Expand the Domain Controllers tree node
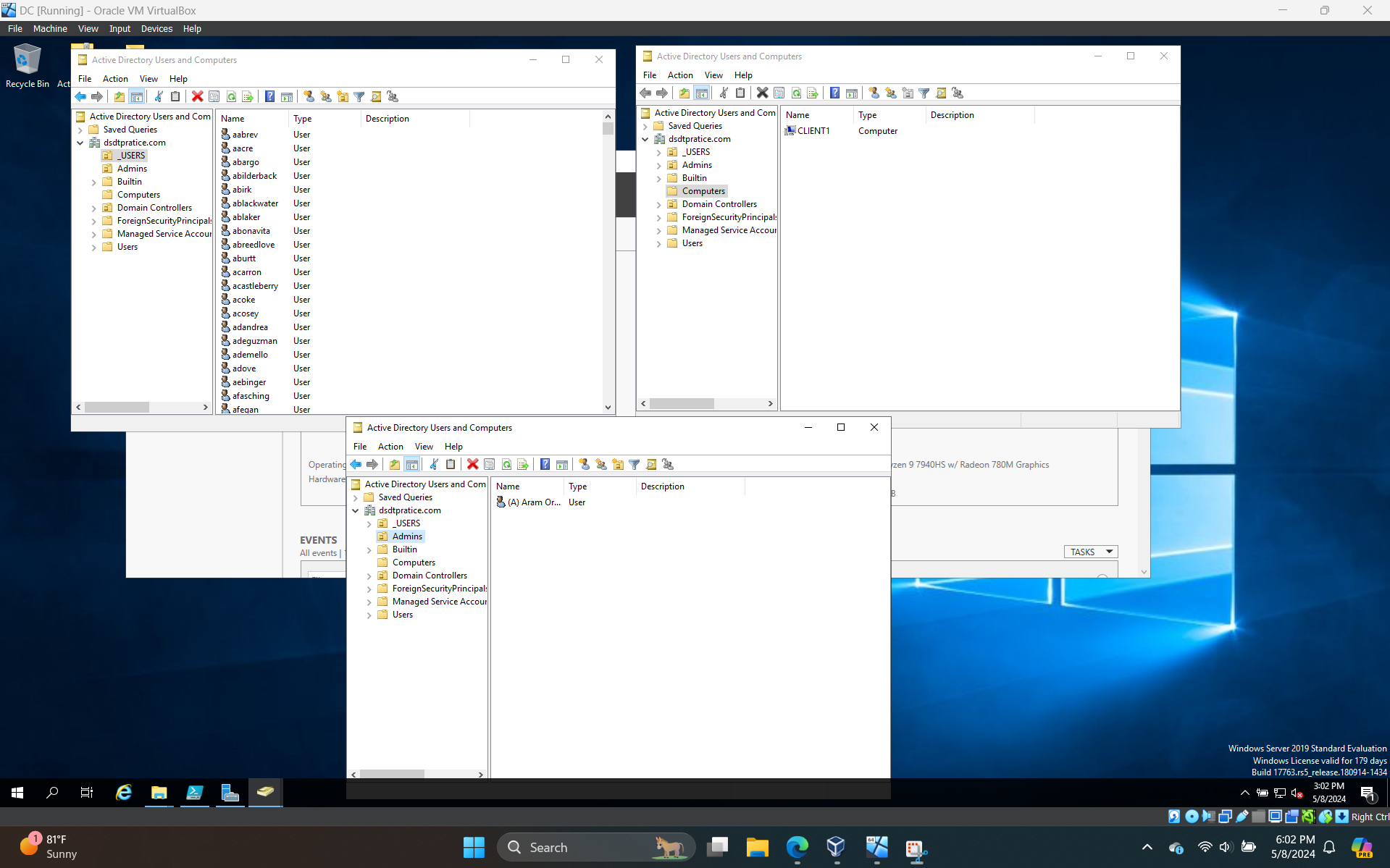Viewport: 1390px width, 868px height. tap(94, 208)
